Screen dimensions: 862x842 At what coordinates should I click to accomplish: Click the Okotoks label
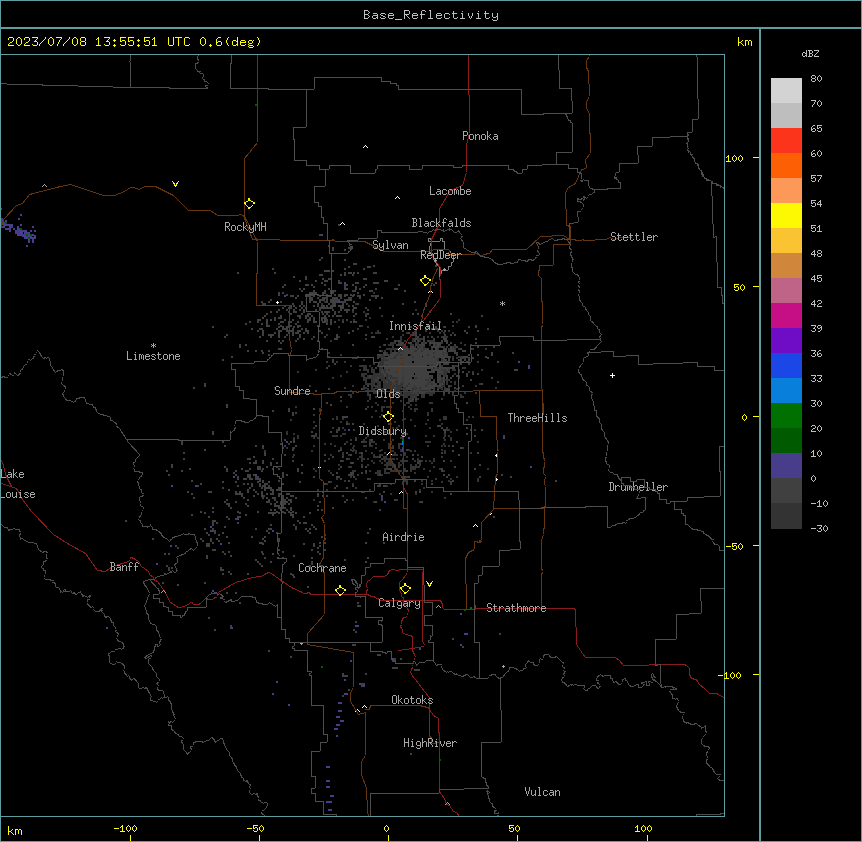(412, 700)
